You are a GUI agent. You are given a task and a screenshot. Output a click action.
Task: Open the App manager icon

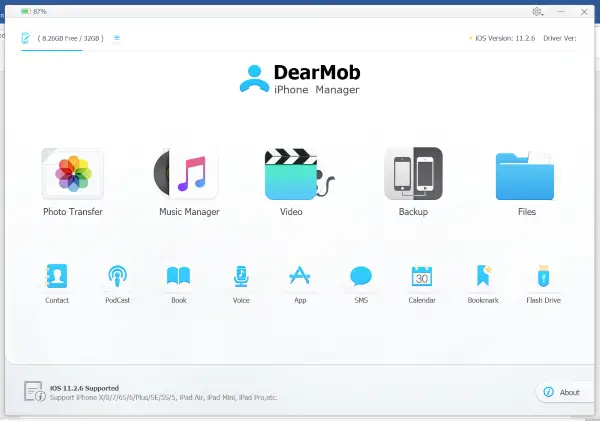click(x=300, y=275)
